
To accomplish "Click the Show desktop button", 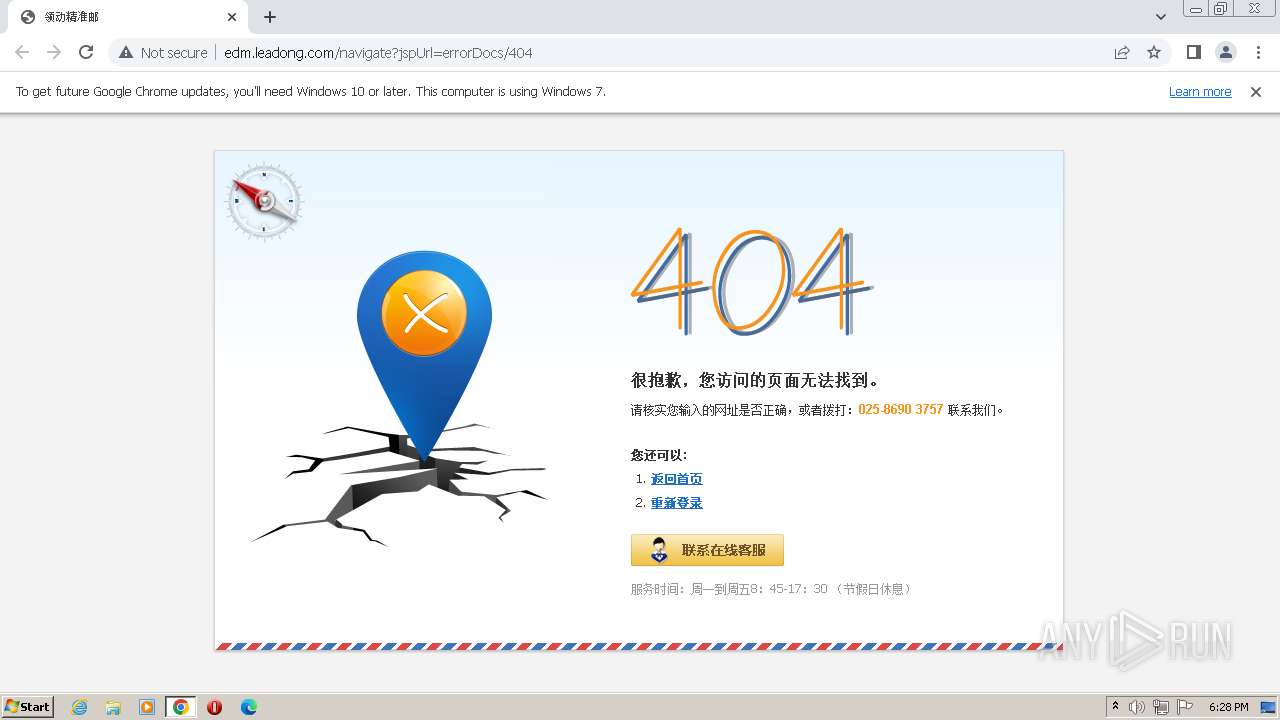I will (1268, 707).
